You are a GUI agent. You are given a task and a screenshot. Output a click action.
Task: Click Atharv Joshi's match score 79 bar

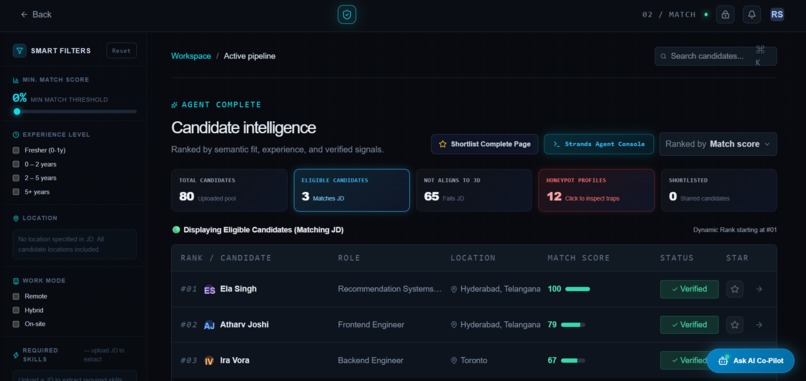pos(573,324)
